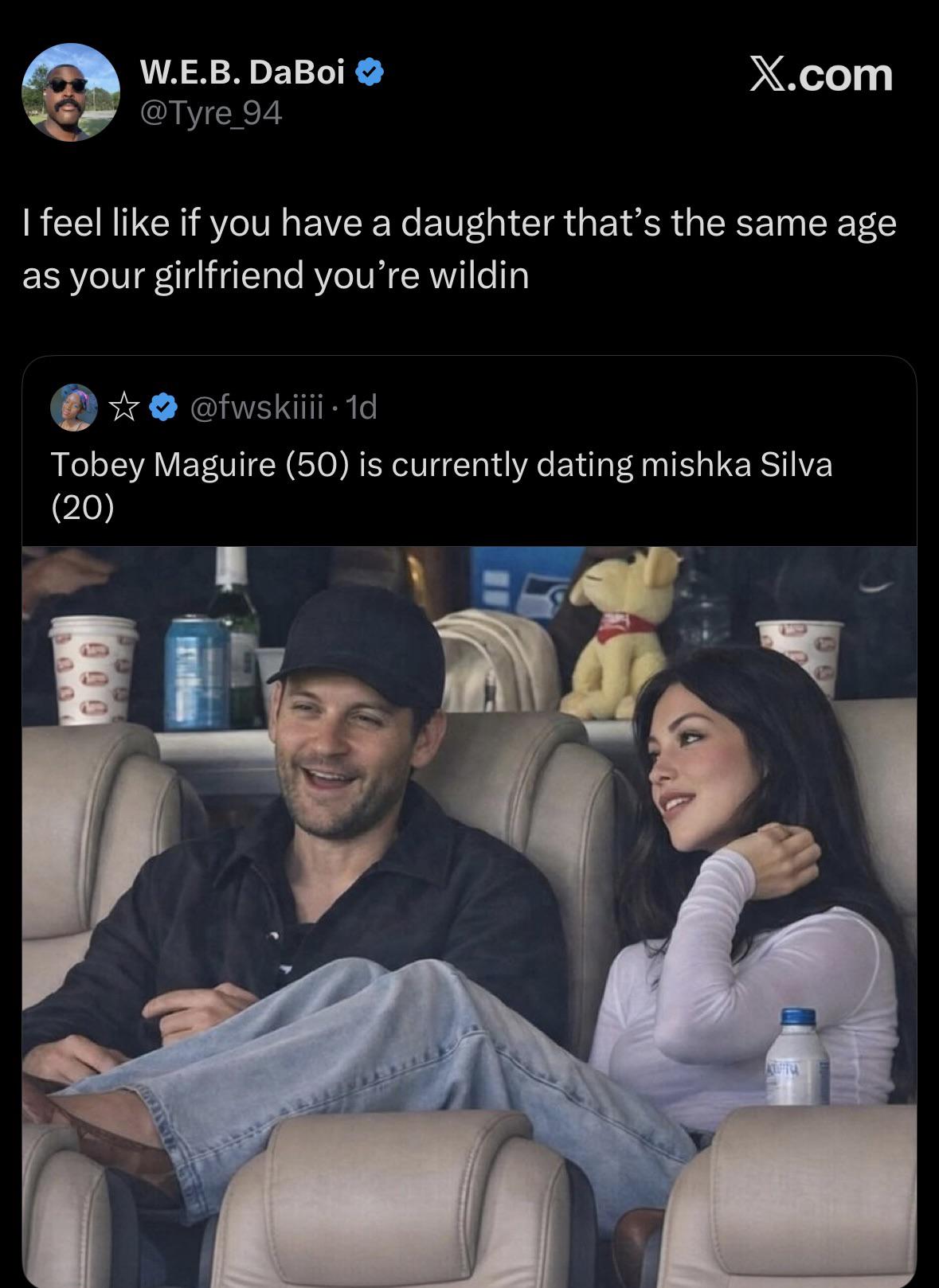Click the "(20)" text in quoted tweet
The width and height of the screenshot is (939, 1288).
(83, 507)
